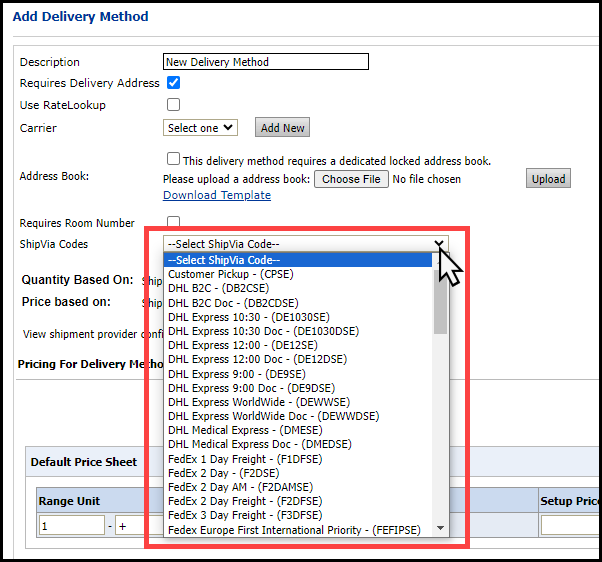Pick Fedex Europe First International Priority option
Viewport: 602px width, 562px height.
294,529
